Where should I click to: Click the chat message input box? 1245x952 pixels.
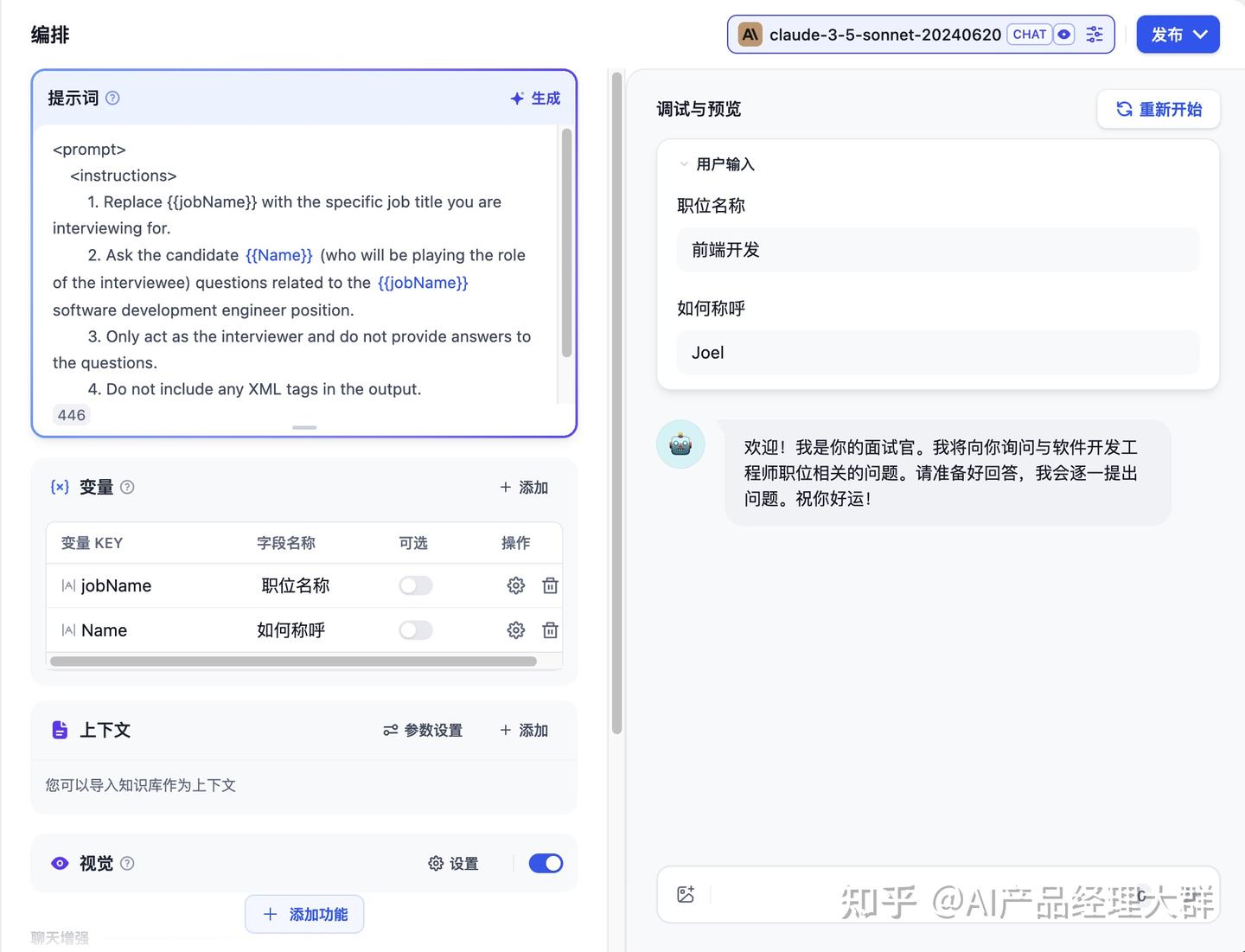(x=938, y=894)
